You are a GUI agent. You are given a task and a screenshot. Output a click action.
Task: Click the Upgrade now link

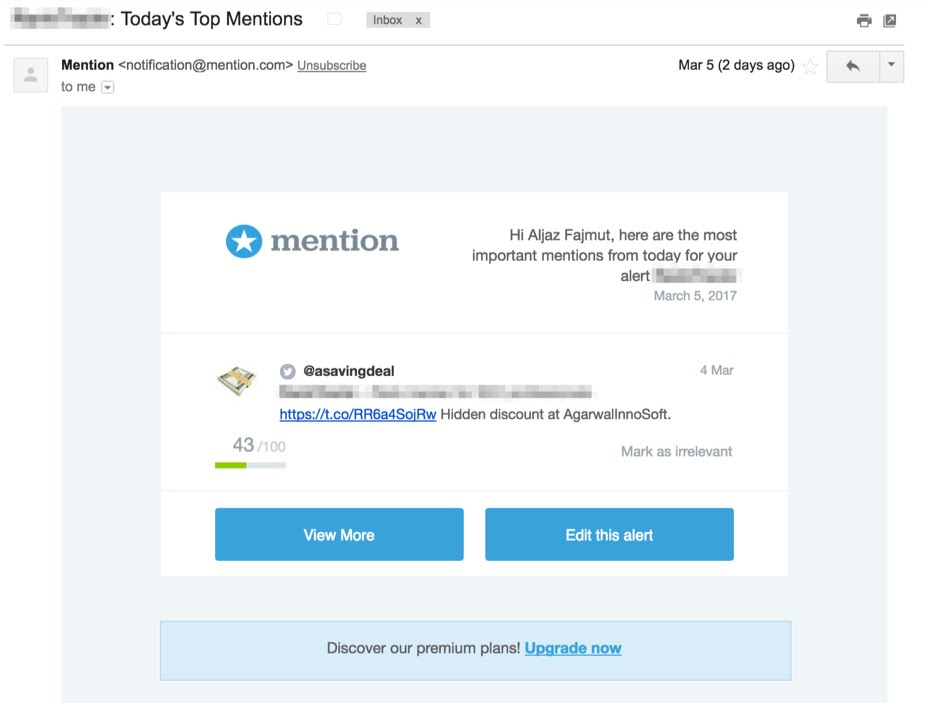point(572,648)
